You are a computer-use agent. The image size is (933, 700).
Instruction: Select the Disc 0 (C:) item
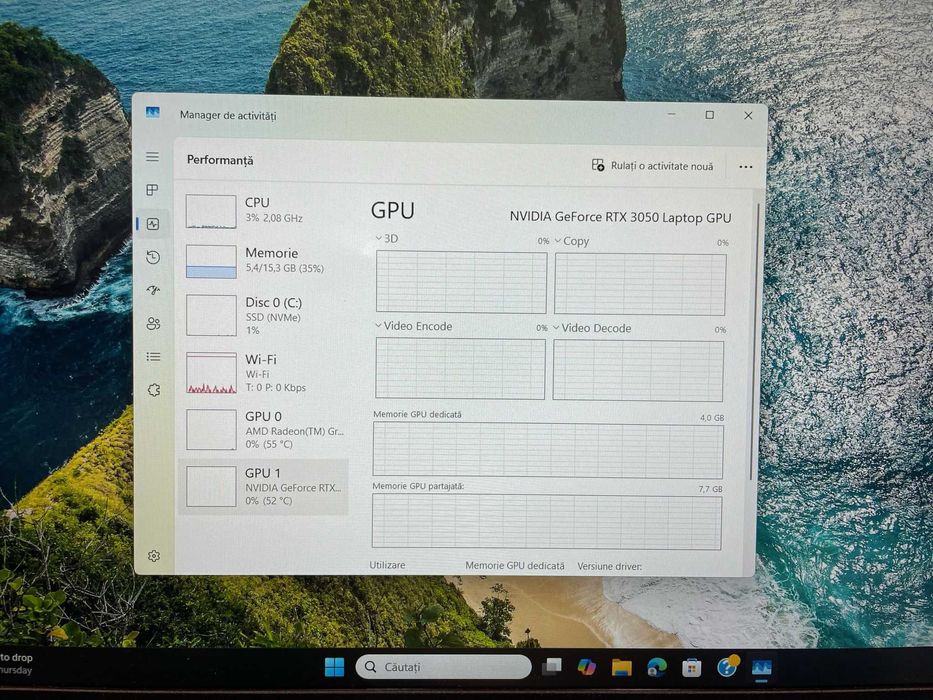263,315
